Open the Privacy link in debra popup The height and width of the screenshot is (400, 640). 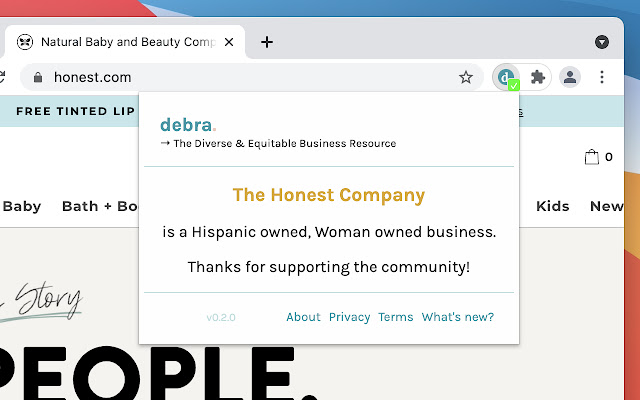click(349, 317)
